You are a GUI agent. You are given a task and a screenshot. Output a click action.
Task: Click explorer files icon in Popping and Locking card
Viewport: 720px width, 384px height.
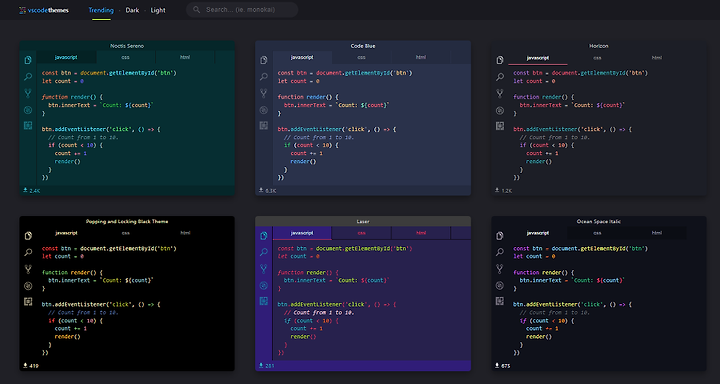coord(28,236)
